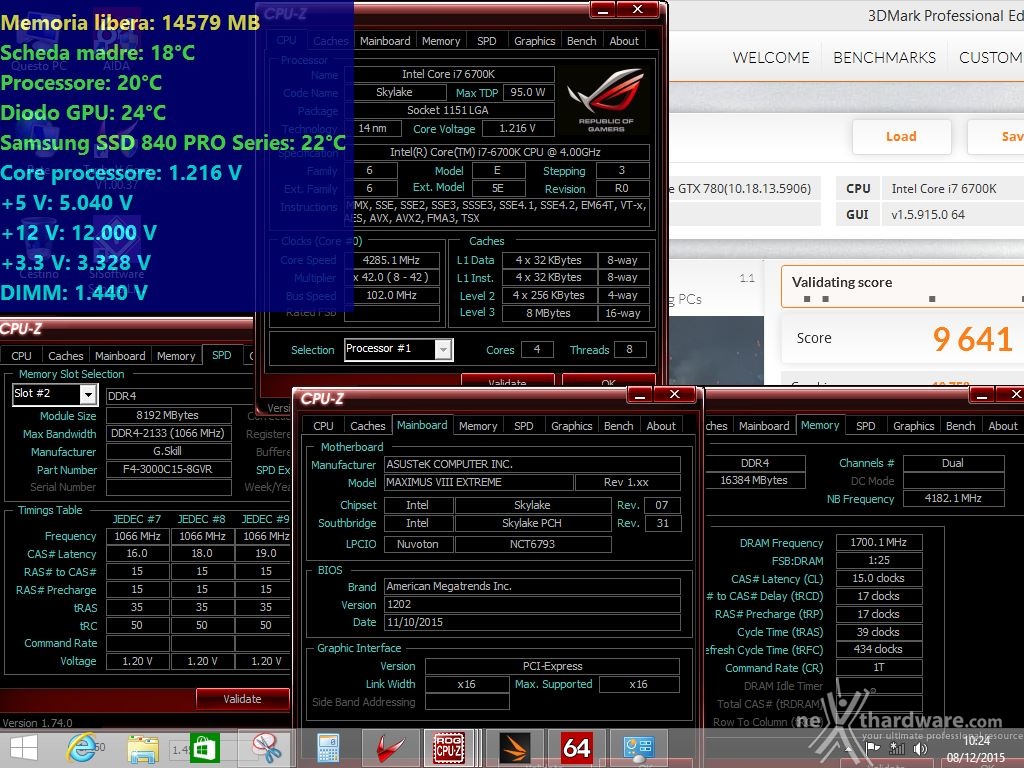
Task: Minimize the CPU-Z Memory window
Action: click(x=981, y=394)
